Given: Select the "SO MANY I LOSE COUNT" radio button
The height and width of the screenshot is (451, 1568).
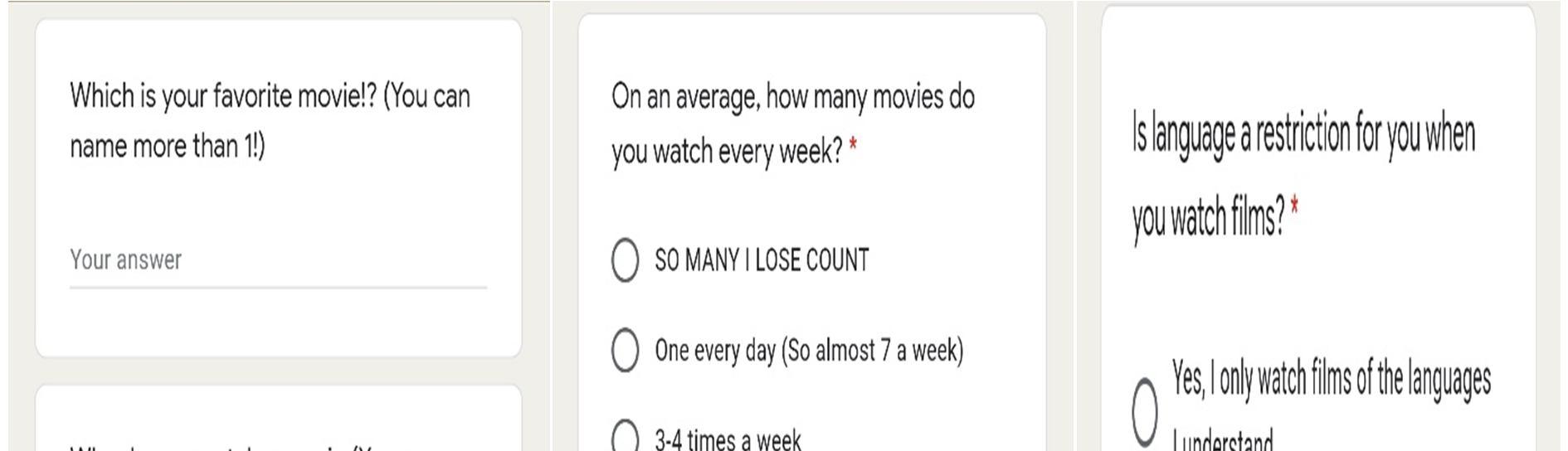Looking at the screenshot, I should 625,260.
